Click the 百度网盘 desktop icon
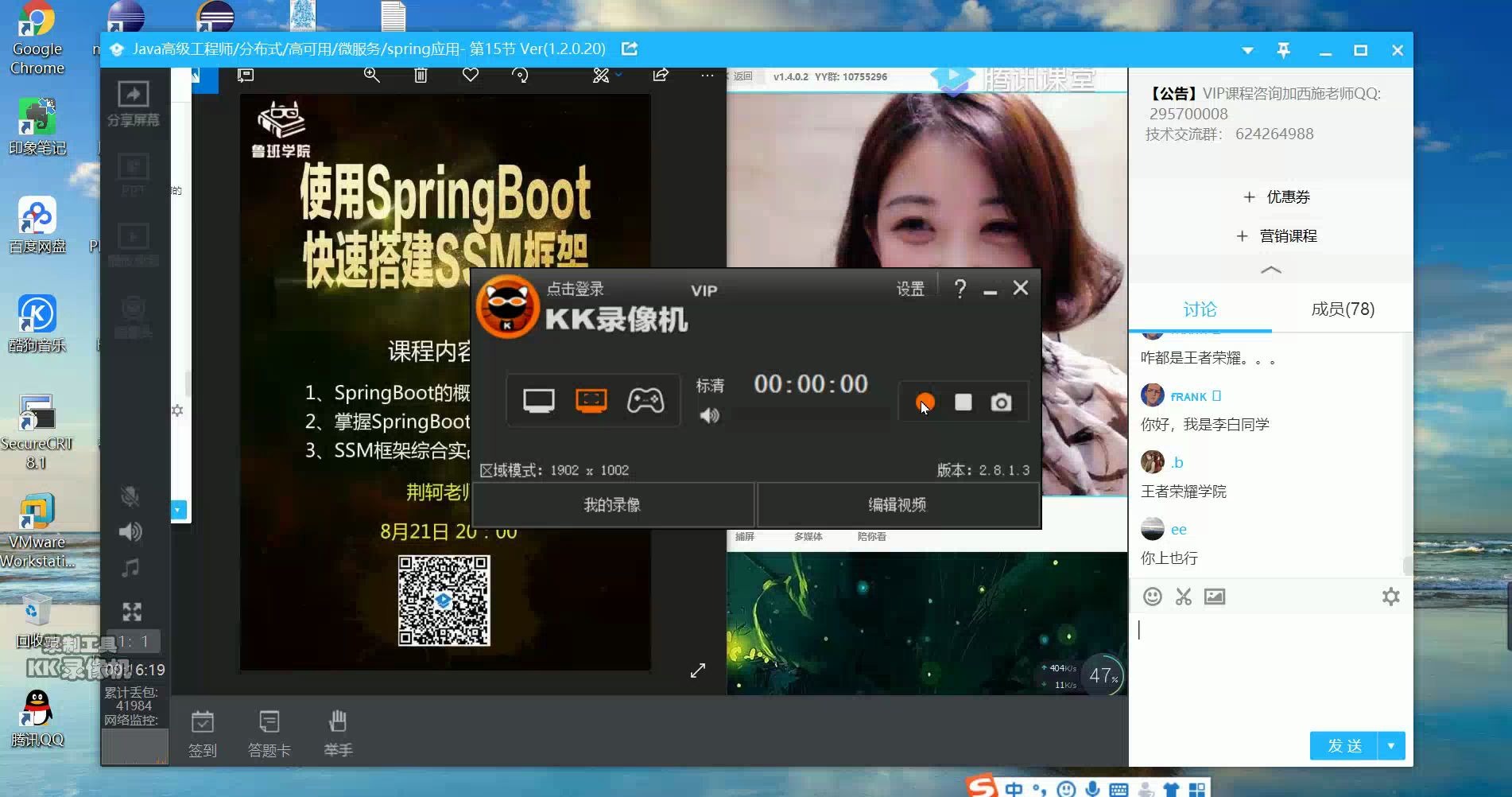The height and width of the screenshot is (797, 1512). [x=37, y=225]
